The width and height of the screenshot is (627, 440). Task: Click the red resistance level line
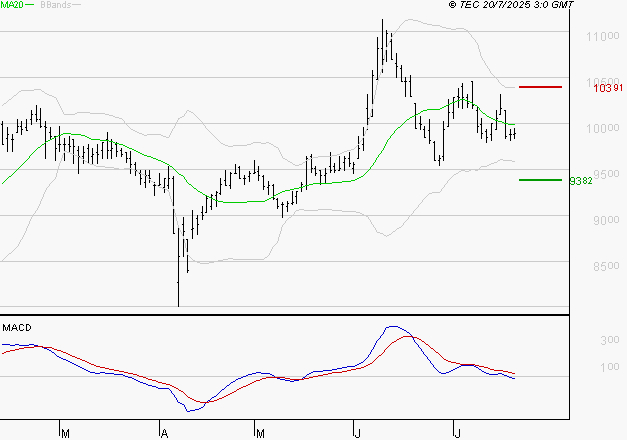(x=540, y=87)
